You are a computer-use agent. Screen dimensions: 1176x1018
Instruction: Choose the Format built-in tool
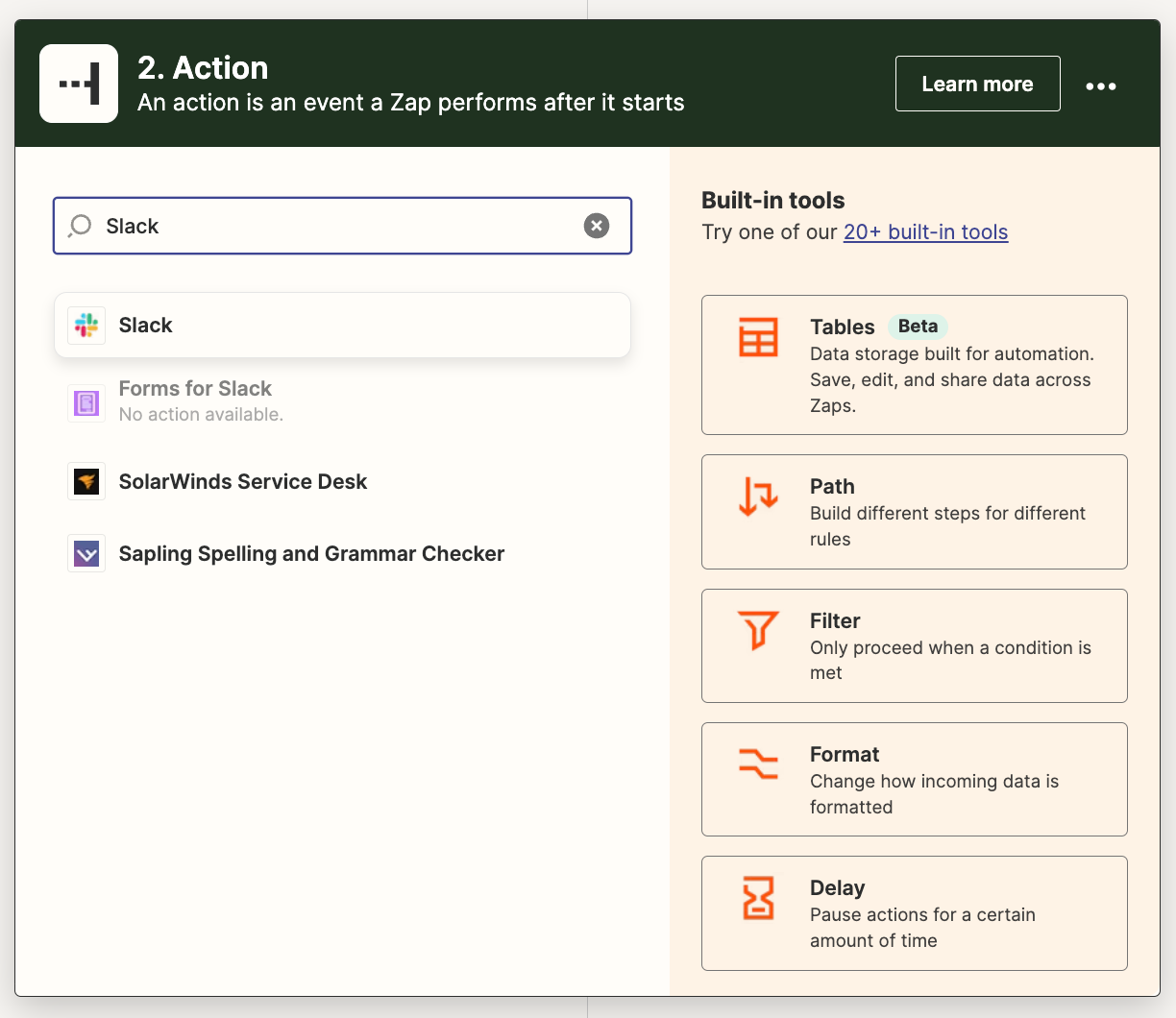click(x=914, y=779)
